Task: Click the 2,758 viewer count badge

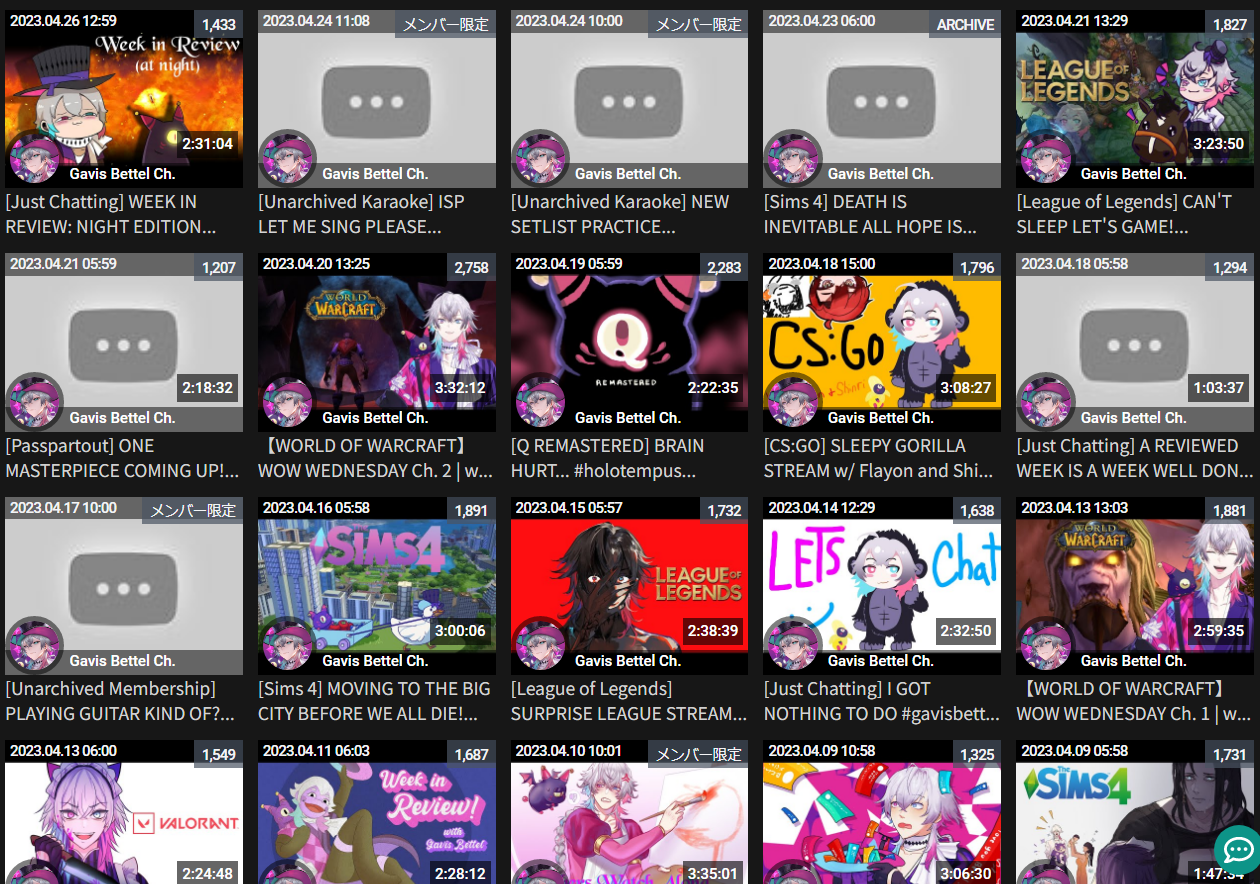Action: [x=472, y=267]
